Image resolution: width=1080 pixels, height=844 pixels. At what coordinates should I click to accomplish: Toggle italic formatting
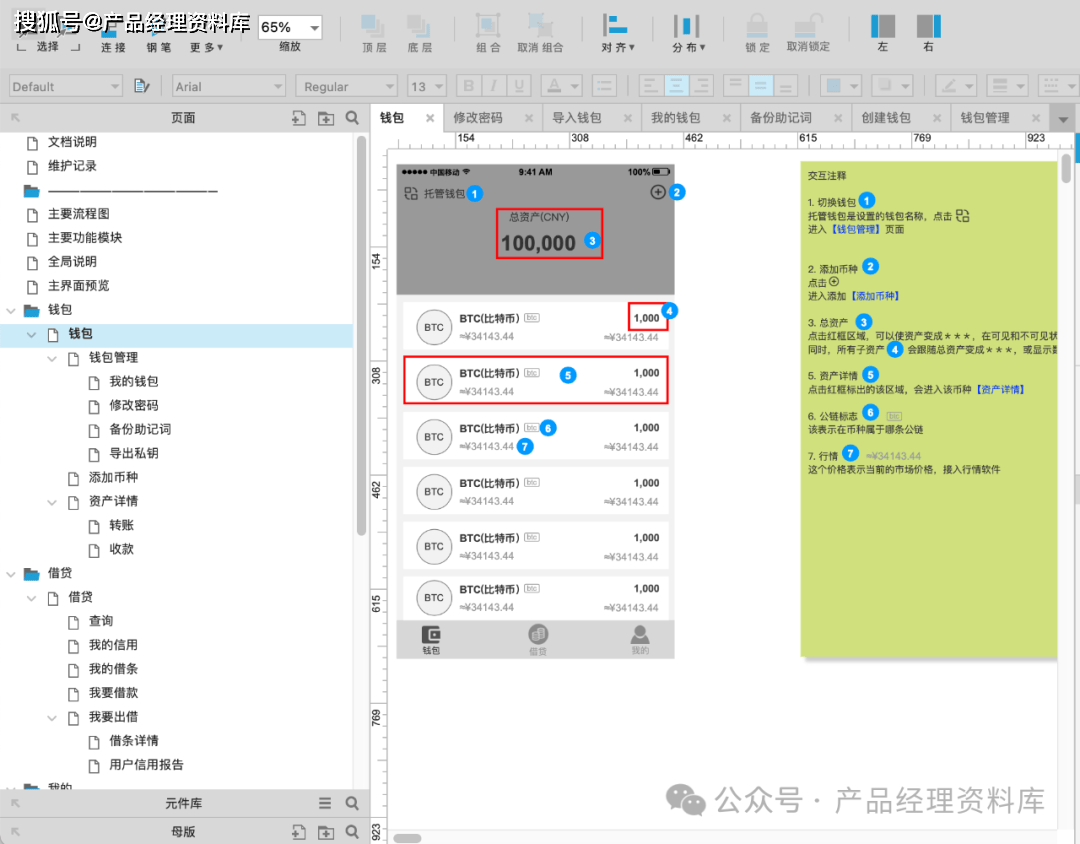493,86
